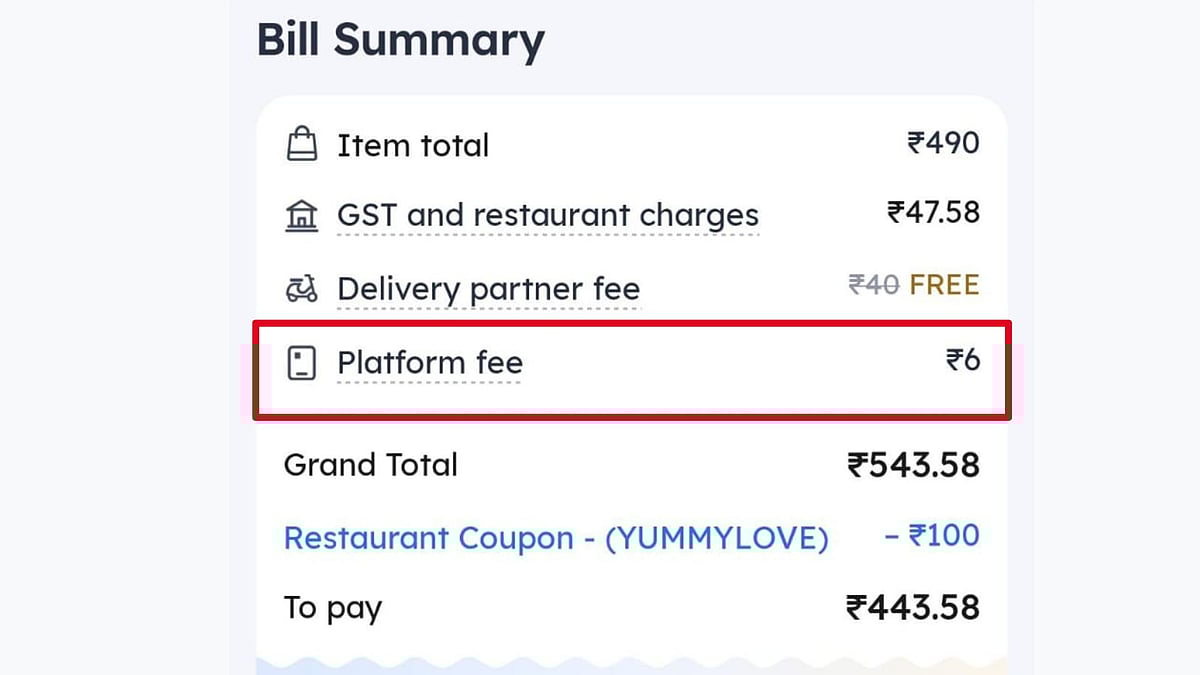Expand the Platform fee explanation
This screenshot has width=1200, height=675.
[429, 364]
